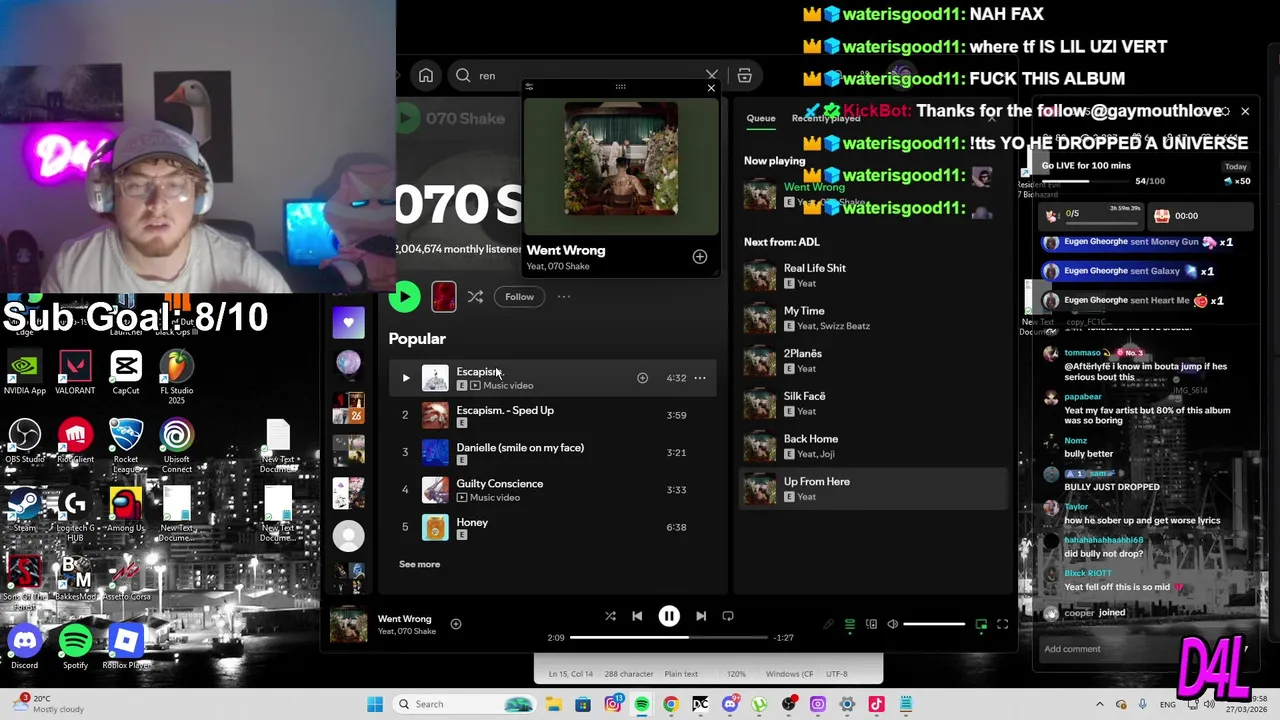Click the taskbar Search box
This screenshot has width=1280, height=720.
pyautogui.click(x=466, y=704)
